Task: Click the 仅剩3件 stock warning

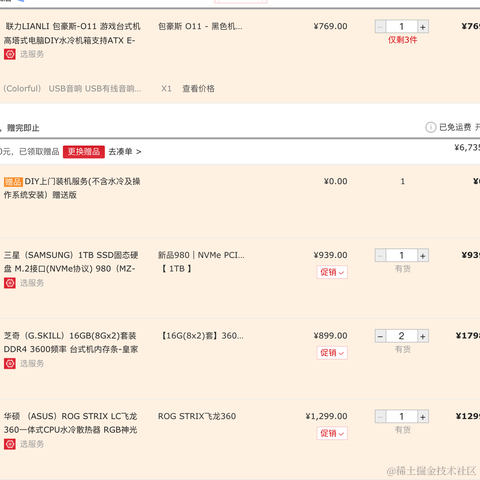Action: [402, 40]
